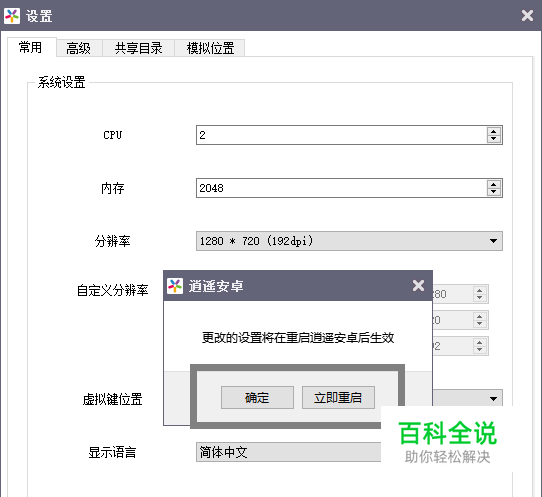Image resolution: width=542 pixels, height=497 pixels.
Task: Open the 共享目录 tab
Action: pyautogui.click(x=138, y=48)
